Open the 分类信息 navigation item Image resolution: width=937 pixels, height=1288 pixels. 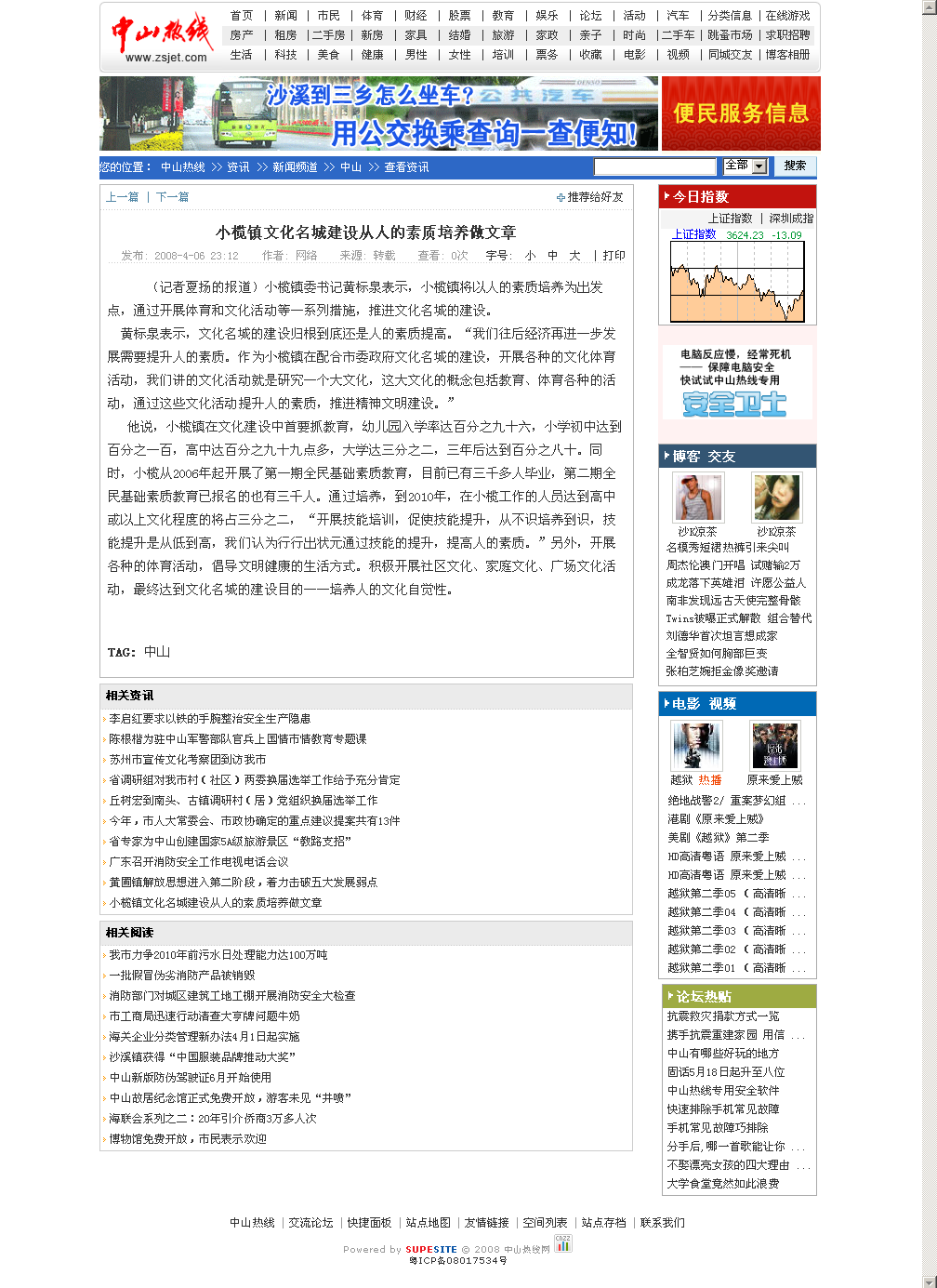(730, 16)
